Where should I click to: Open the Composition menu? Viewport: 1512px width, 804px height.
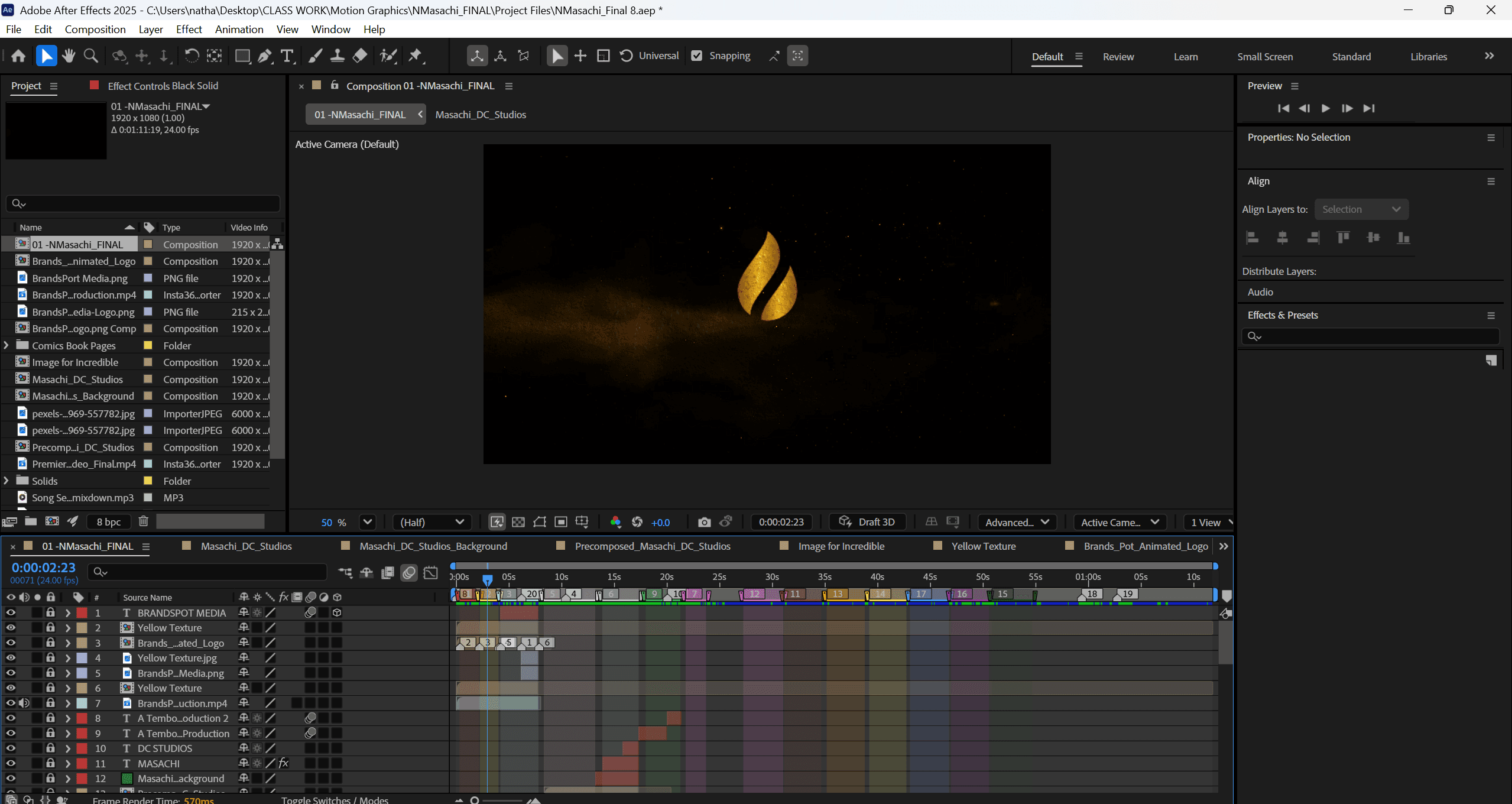click(x=95, y=29)
